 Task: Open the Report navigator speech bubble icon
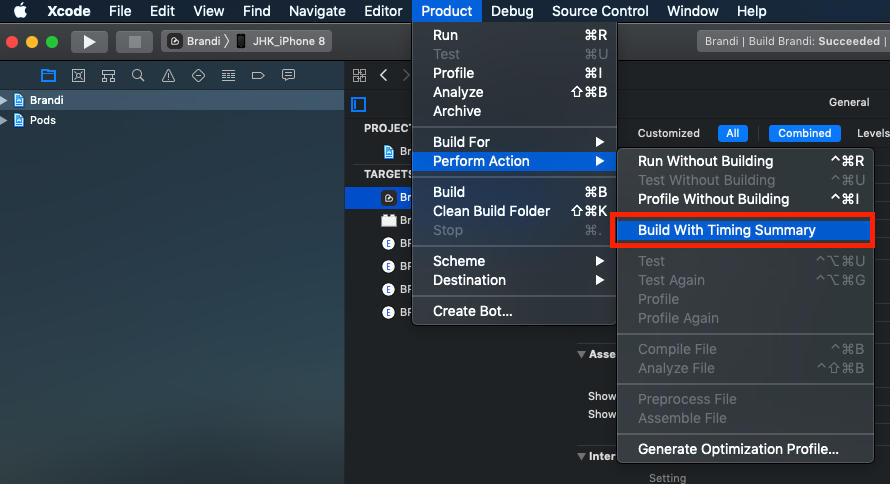[x=288, y=76]
